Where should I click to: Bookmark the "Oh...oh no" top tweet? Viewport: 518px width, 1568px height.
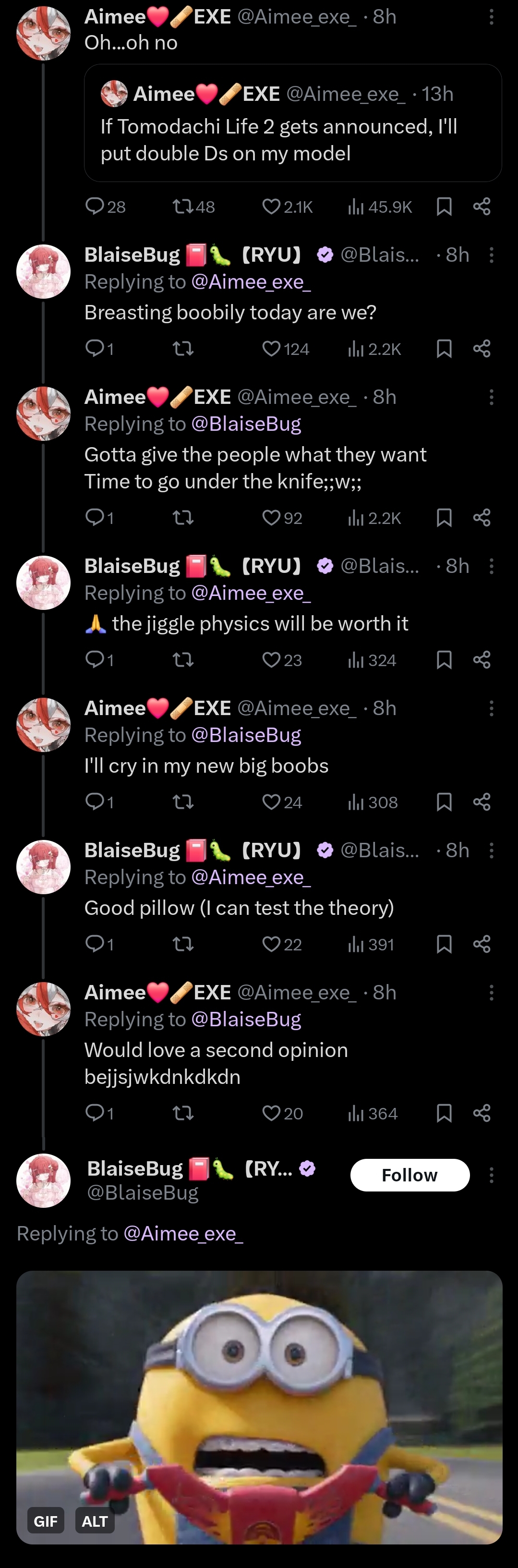pos(445,207)
